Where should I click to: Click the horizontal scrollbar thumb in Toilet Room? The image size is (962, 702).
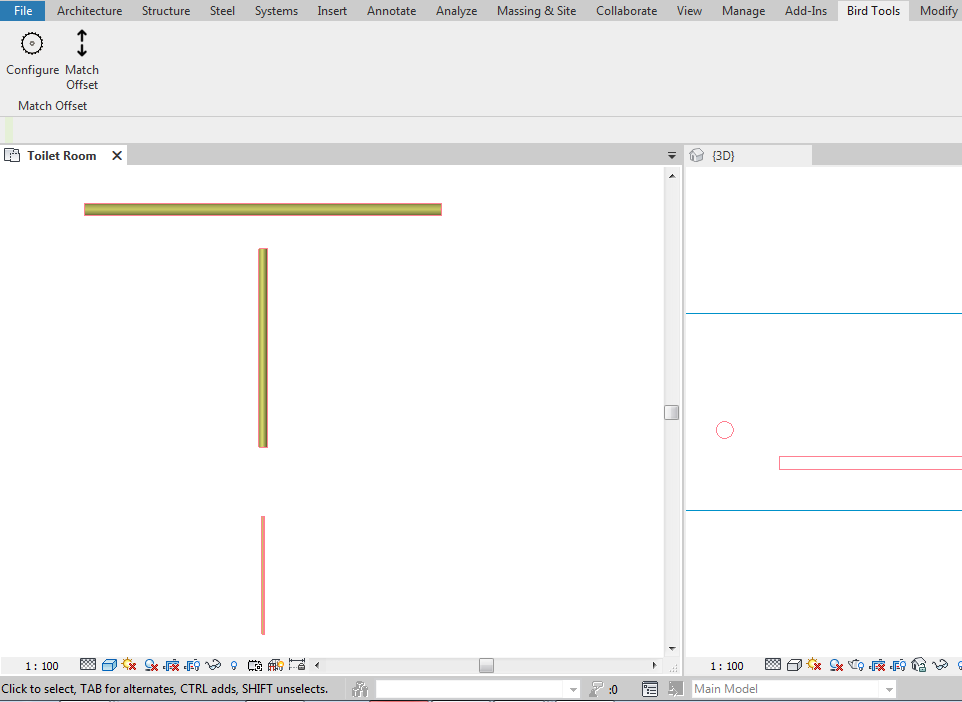pyautogui.click(x=487, y=665)
